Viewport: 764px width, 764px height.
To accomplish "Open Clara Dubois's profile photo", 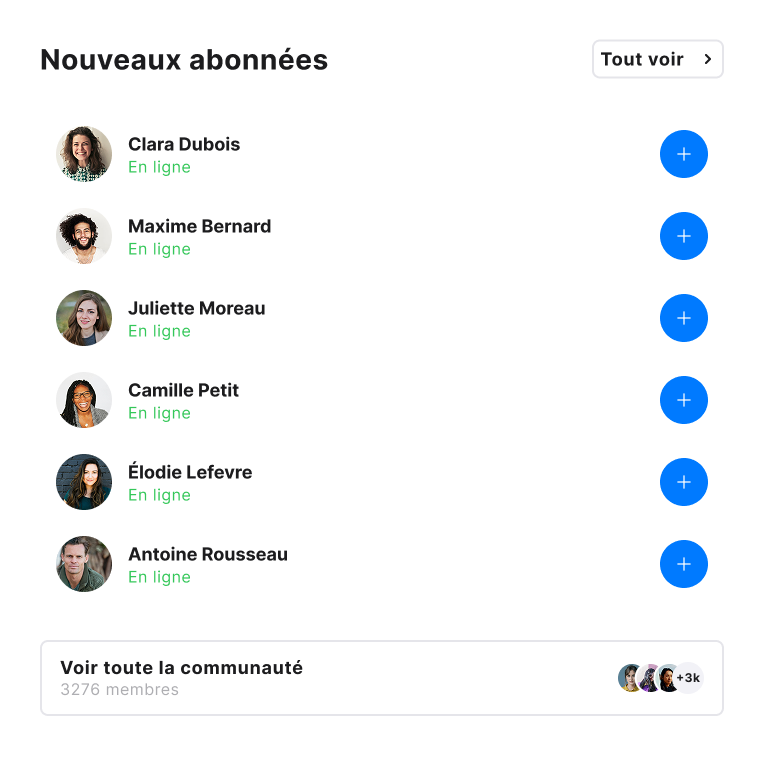I will pyautogui.click(x=84, y=154).
